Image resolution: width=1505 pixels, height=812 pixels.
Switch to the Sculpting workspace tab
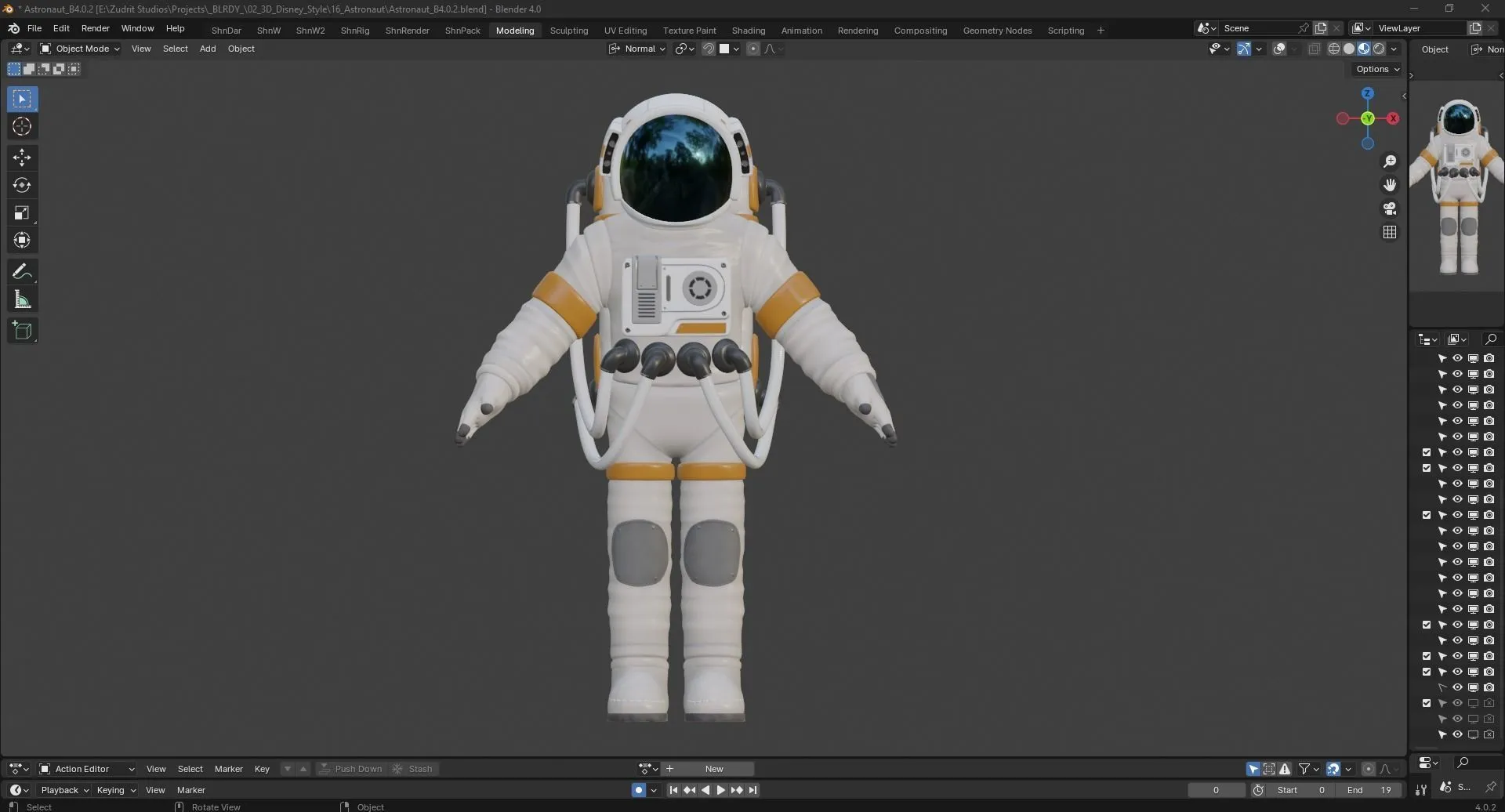click(568, 30)
